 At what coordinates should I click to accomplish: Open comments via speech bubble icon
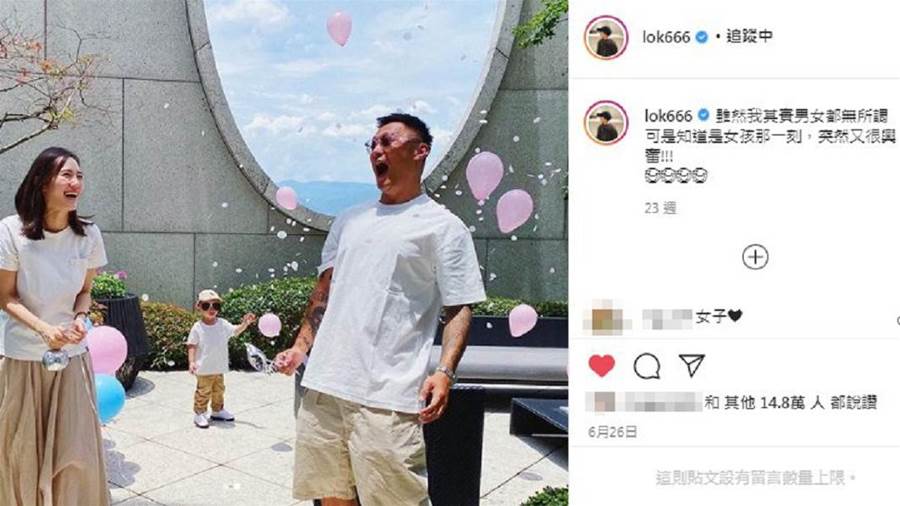647,366
